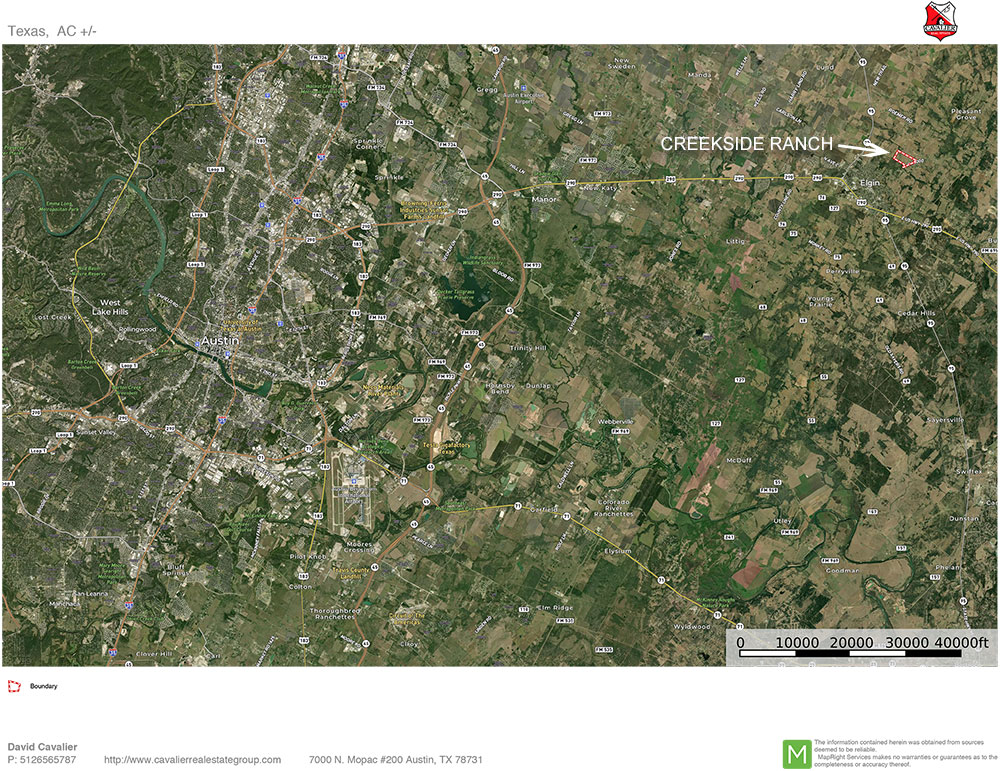Click the Cavalier real estate logo
The height and width of the screenshot is (771, 1000).
(938, 20)
